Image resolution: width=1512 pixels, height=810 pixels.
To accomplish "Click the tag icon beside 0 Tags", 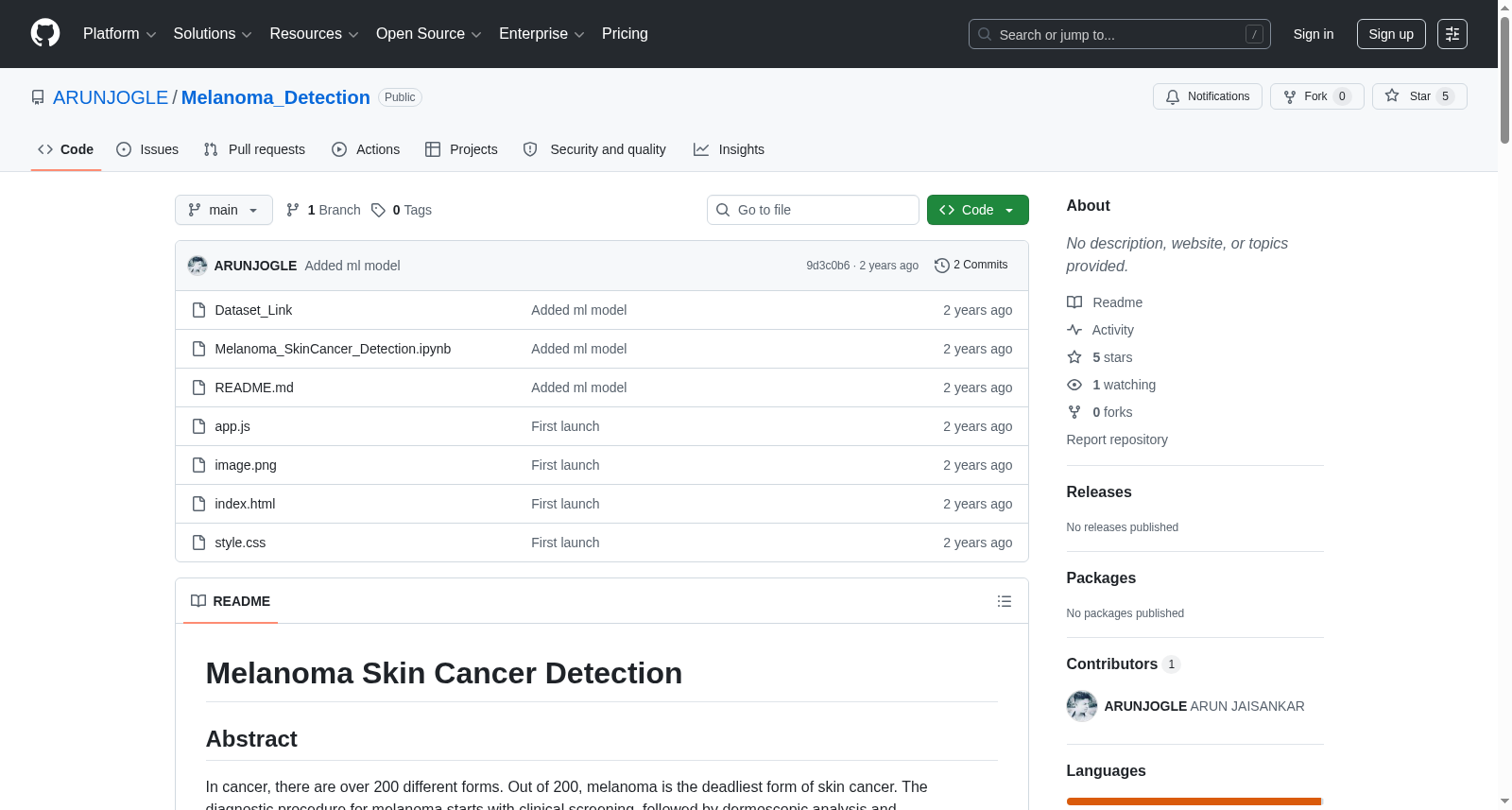I will [x=378, y=210].
